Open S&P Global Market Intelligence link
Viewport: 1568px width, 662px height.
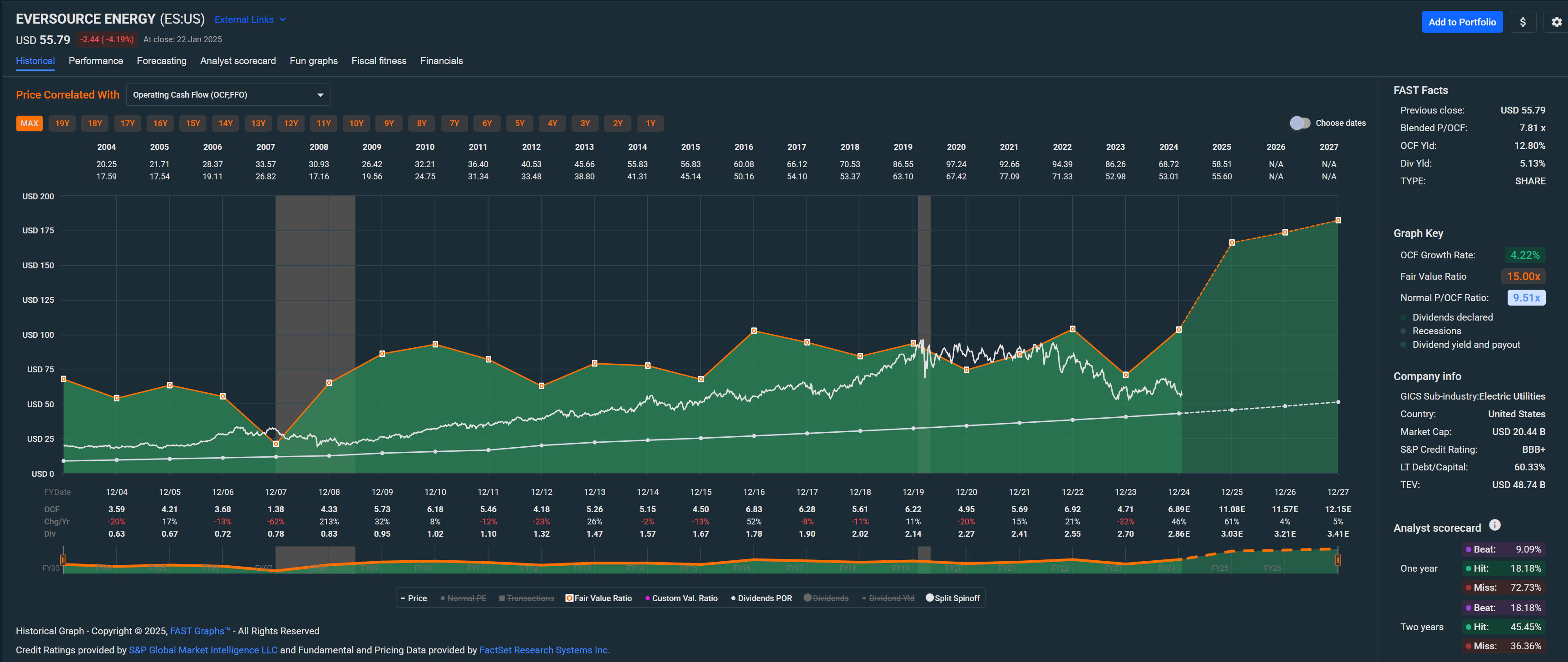click(x=202, y=650)
